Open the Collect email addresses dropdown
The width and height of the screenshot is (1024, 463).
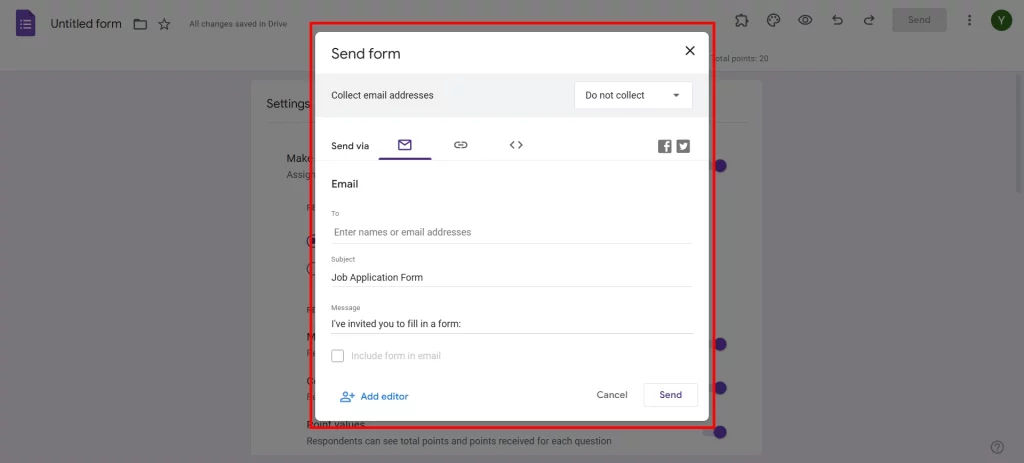click(x=633, y=95)
